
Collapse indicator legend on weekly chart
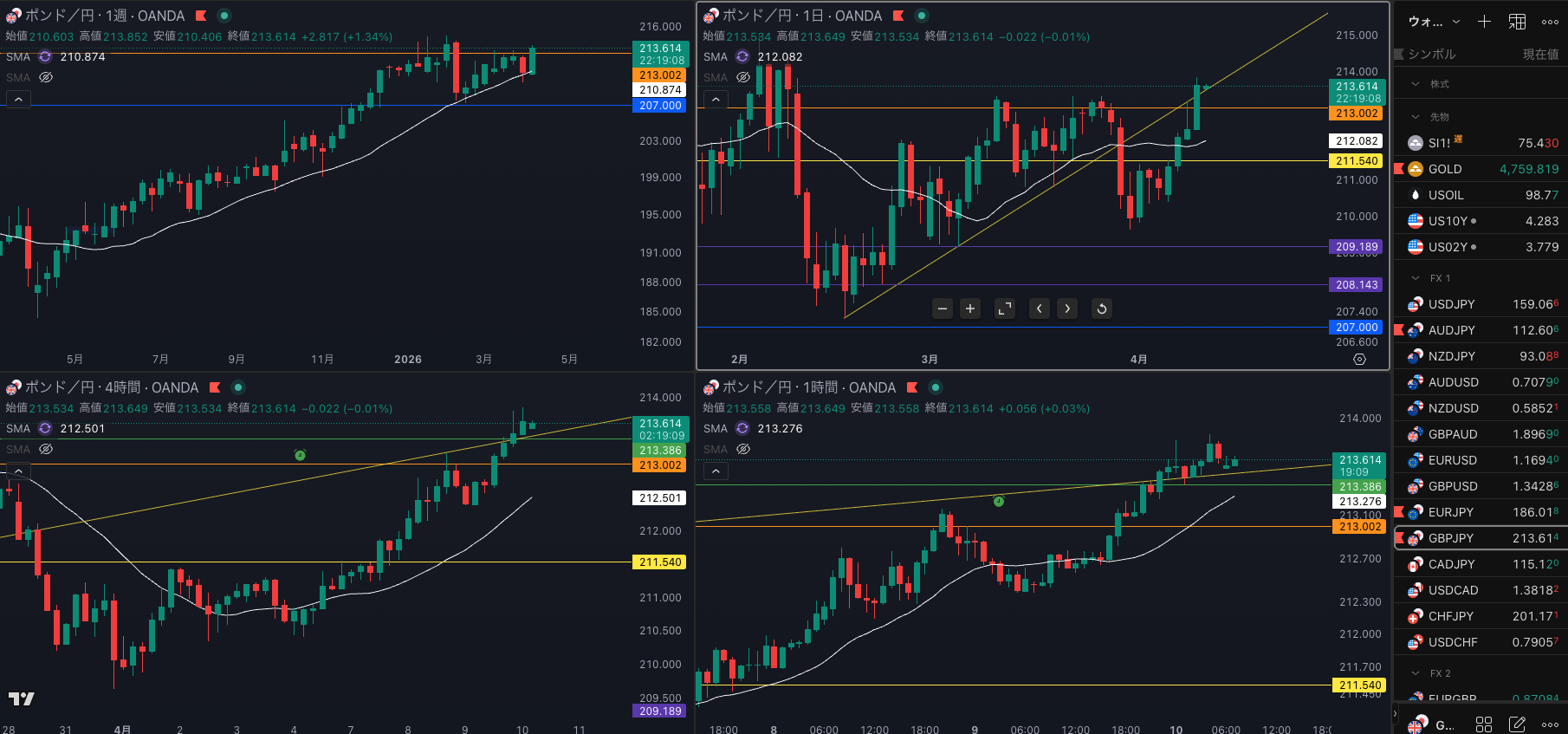18,100
